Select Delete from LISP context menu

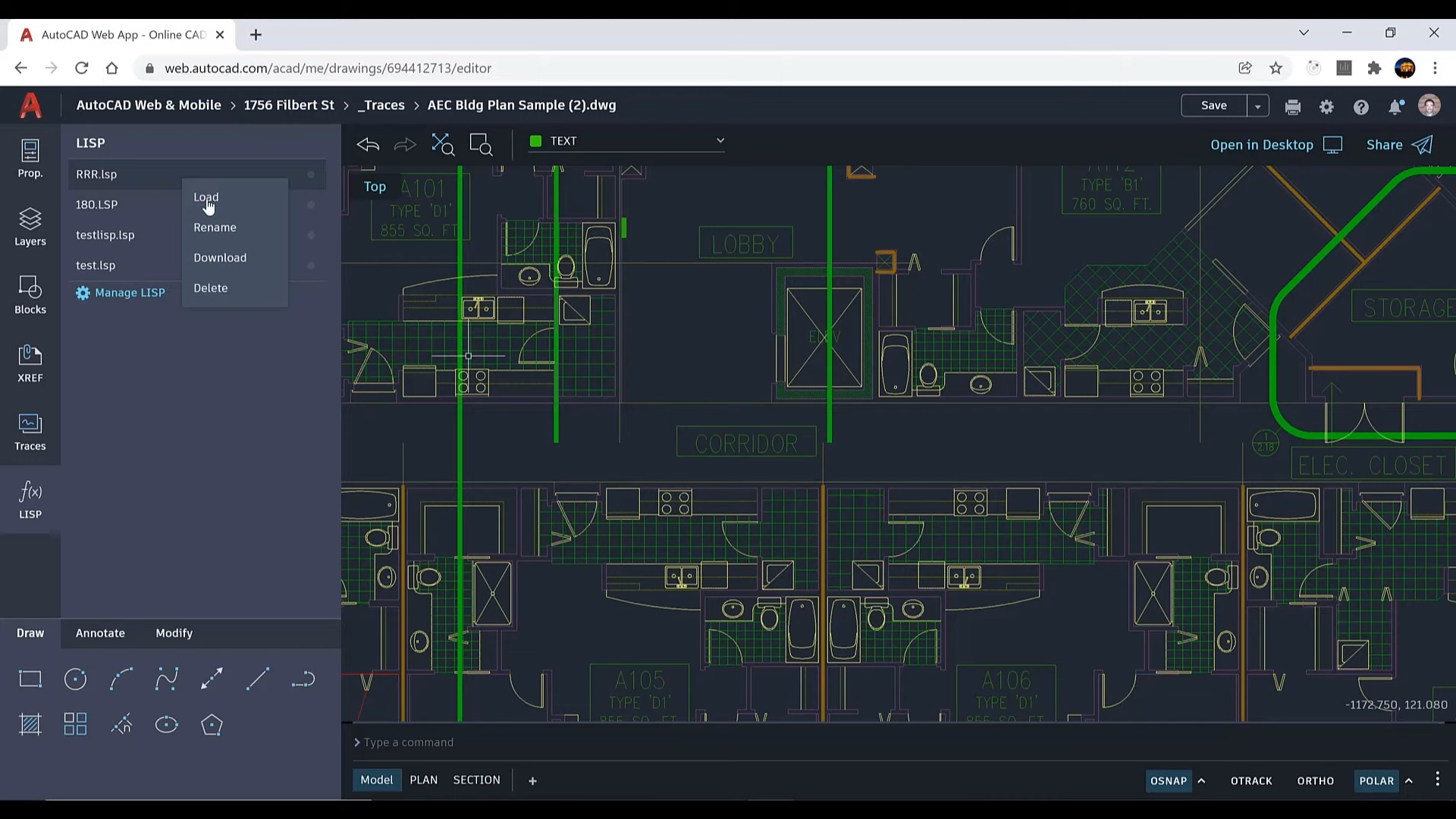[x=210, y=287]
